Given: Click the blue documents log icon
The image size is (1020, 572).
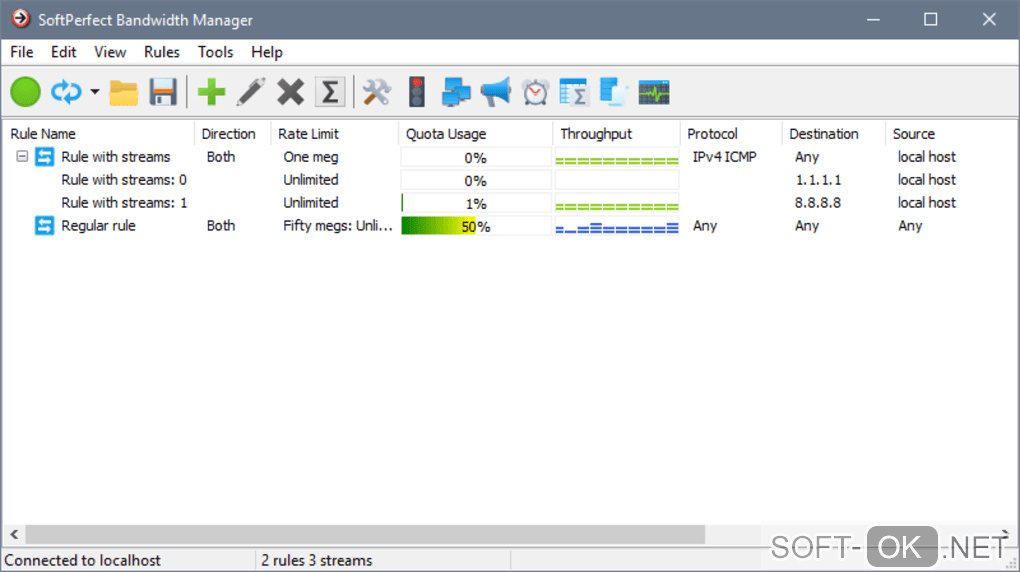Looking at the screenshot, I should (x=613, y=92).
